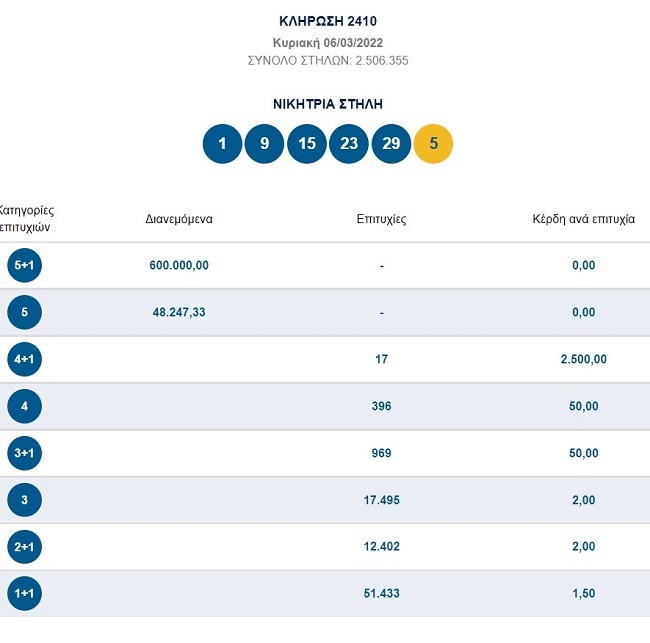Screen dimensions: 650x643
Task: Select the 2+1 category badge
Action: (24, 547)
